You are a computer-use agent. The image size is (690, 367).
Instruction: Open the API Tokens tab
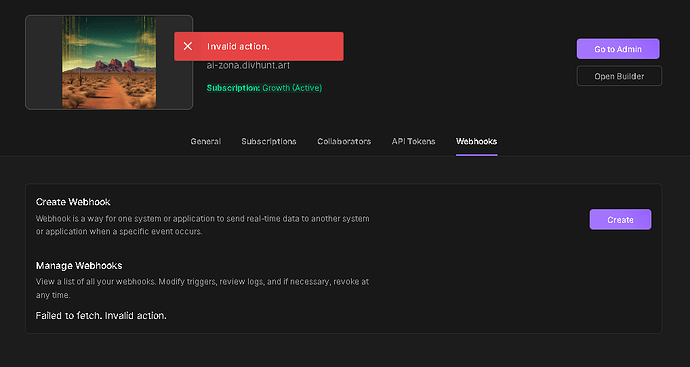413,141
